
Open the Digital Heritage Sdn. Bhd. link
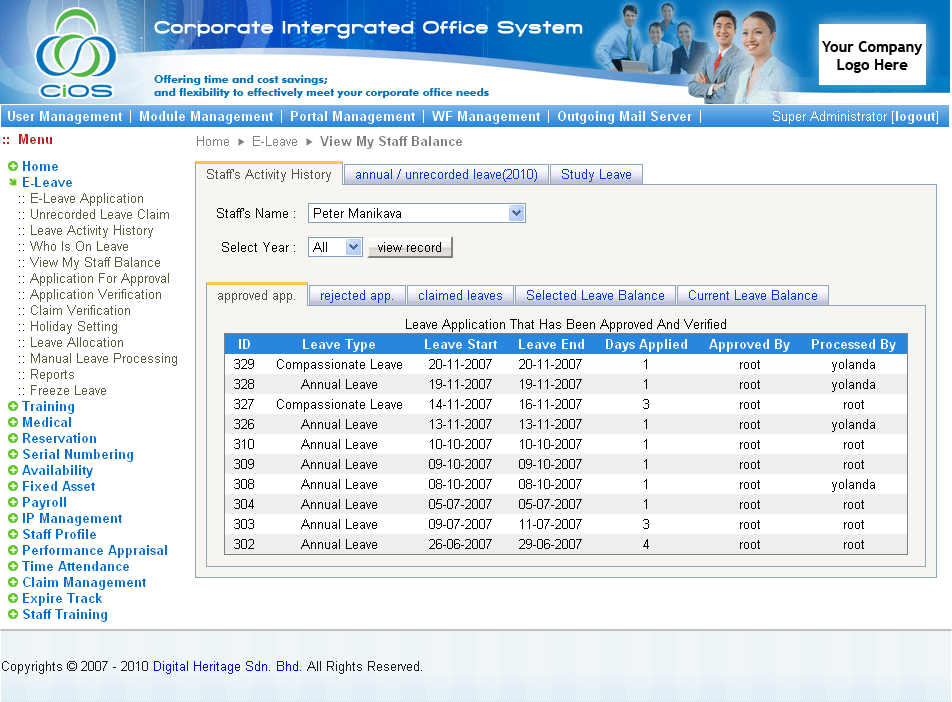point(227,667)
